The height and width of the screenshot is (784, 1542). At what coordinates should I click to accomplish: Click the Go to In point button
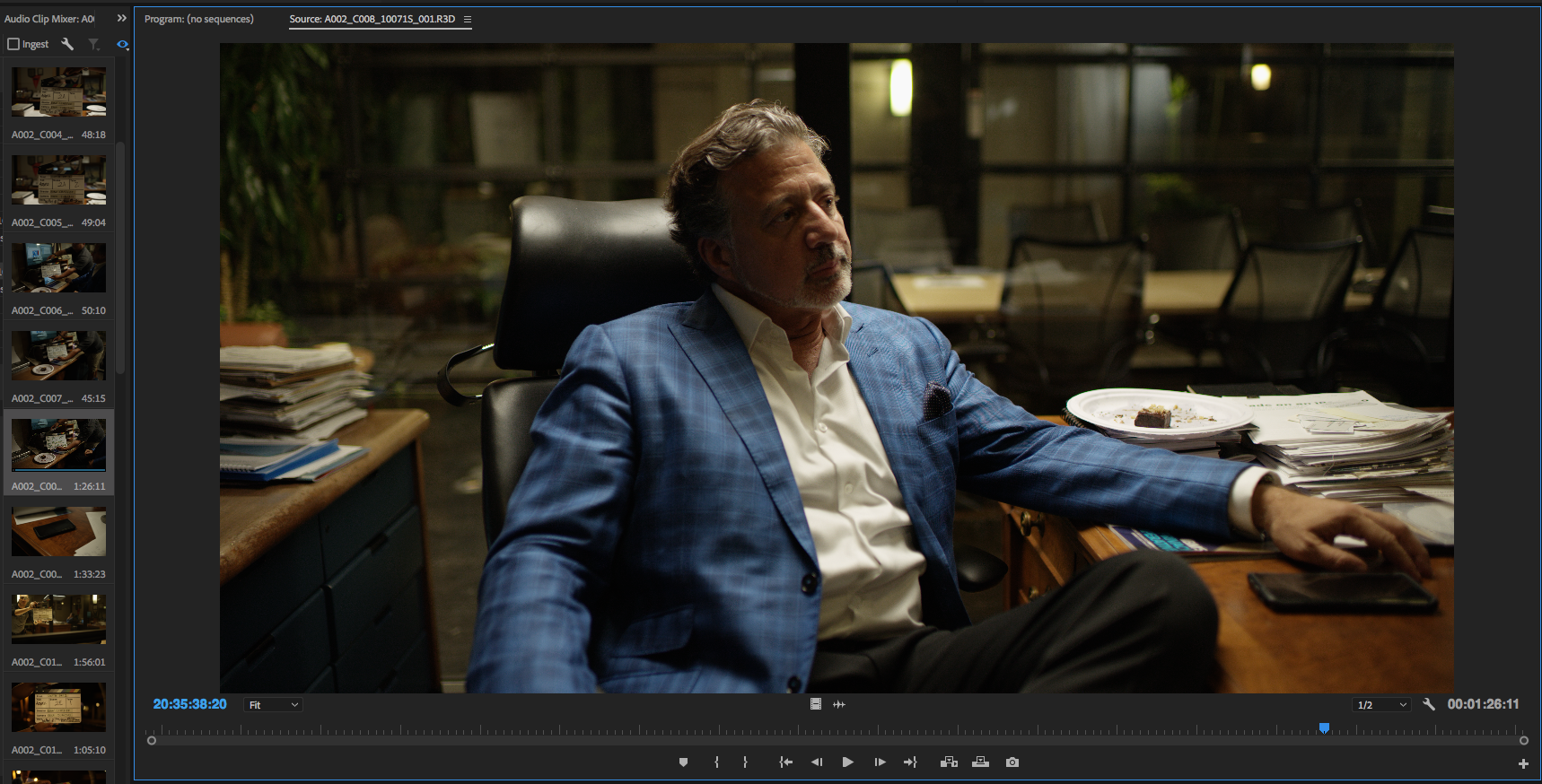(x=786, y=762)
